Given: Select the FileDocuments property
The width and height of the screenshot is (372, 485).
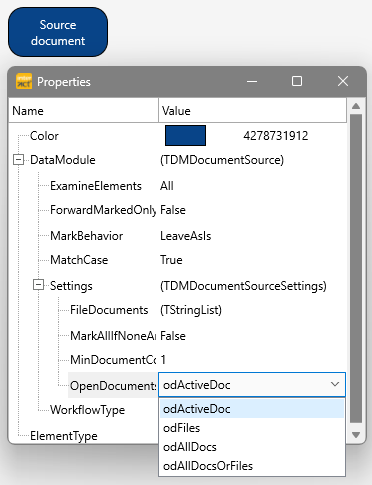Looking at the screenshot, I should pyautogui.click(x=109, y=310).
